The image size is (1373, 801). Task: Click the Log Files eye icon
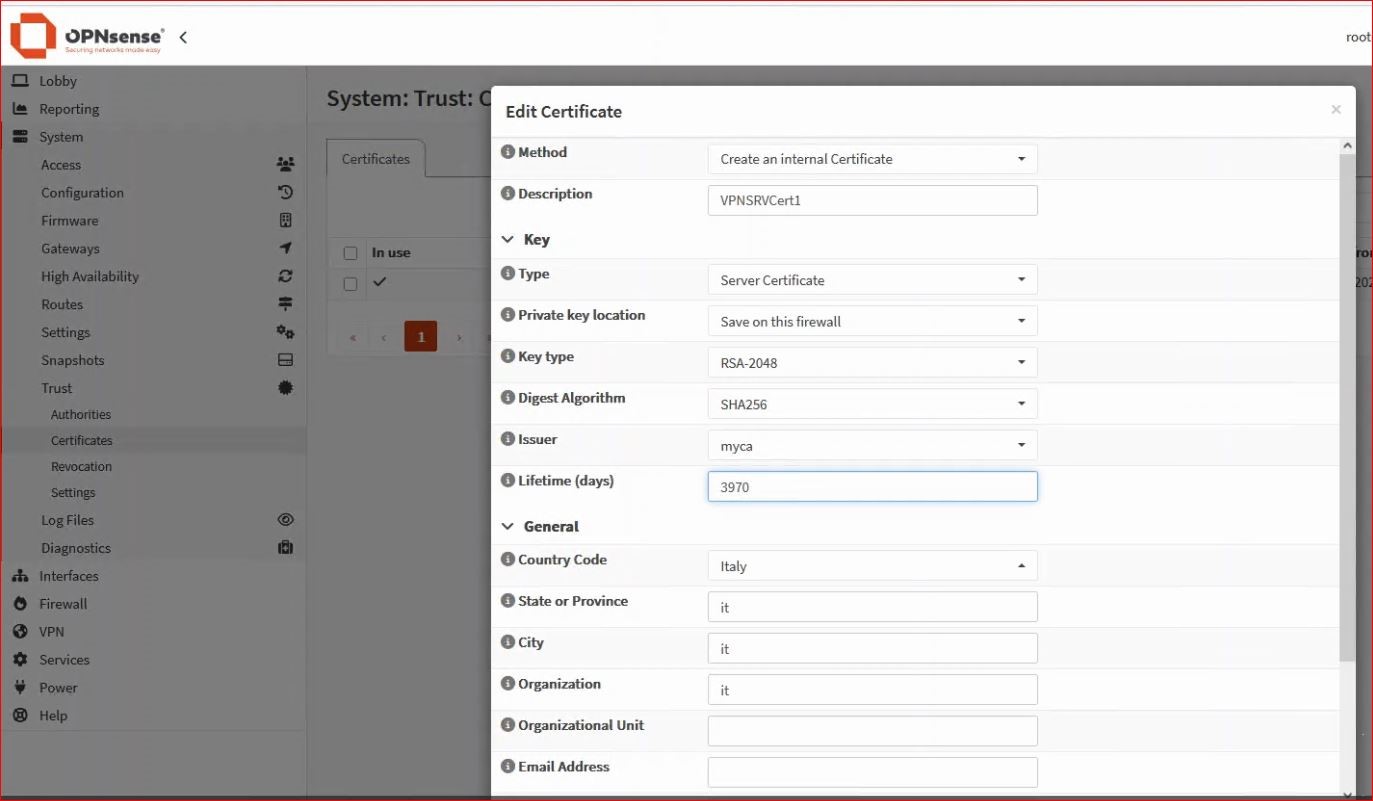click(285, 520)
